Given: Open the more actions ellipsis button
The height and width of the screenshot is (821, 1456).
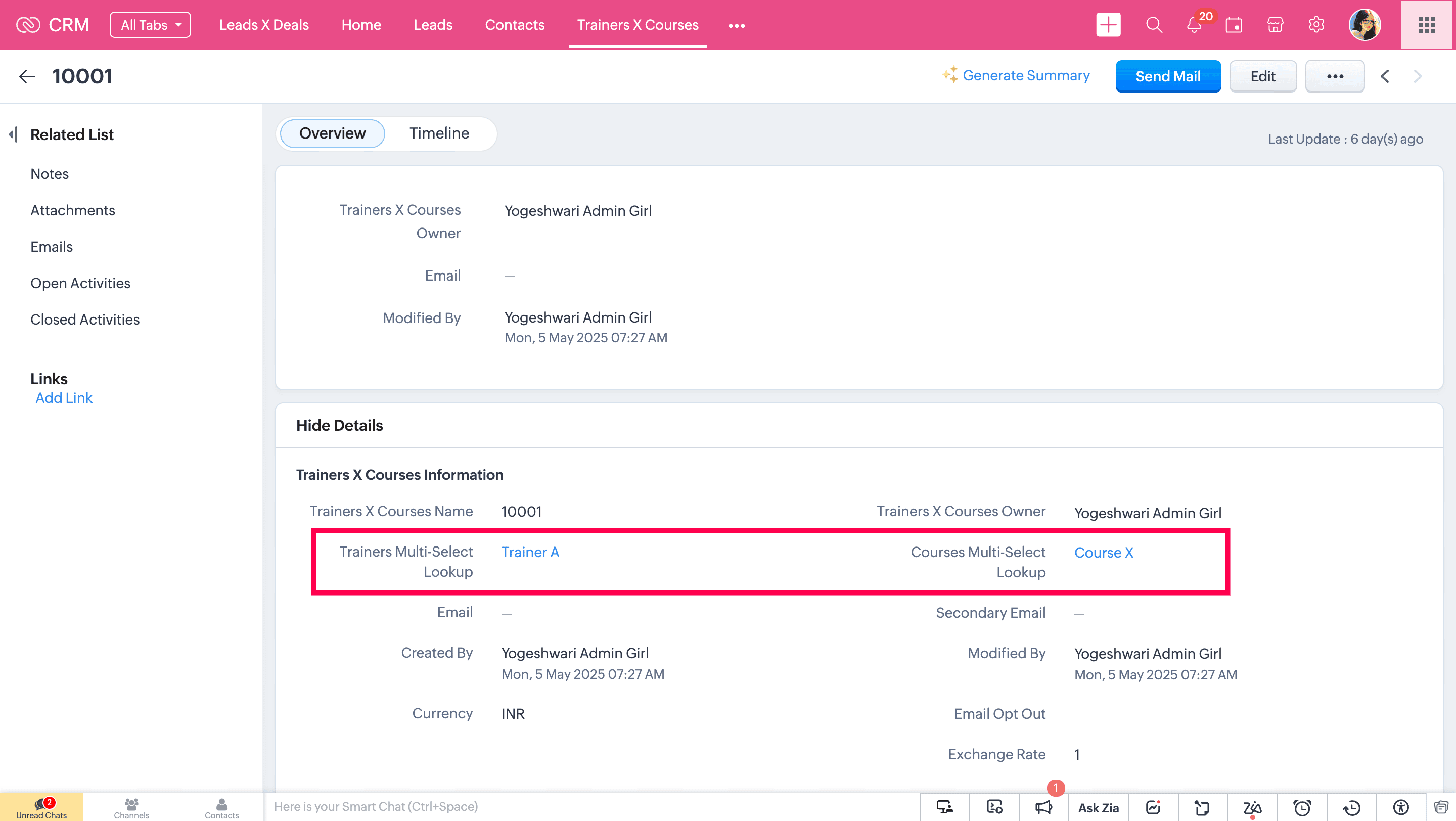Looking at the screenshot, I should pyautogui.click(x=1335, y=76).
